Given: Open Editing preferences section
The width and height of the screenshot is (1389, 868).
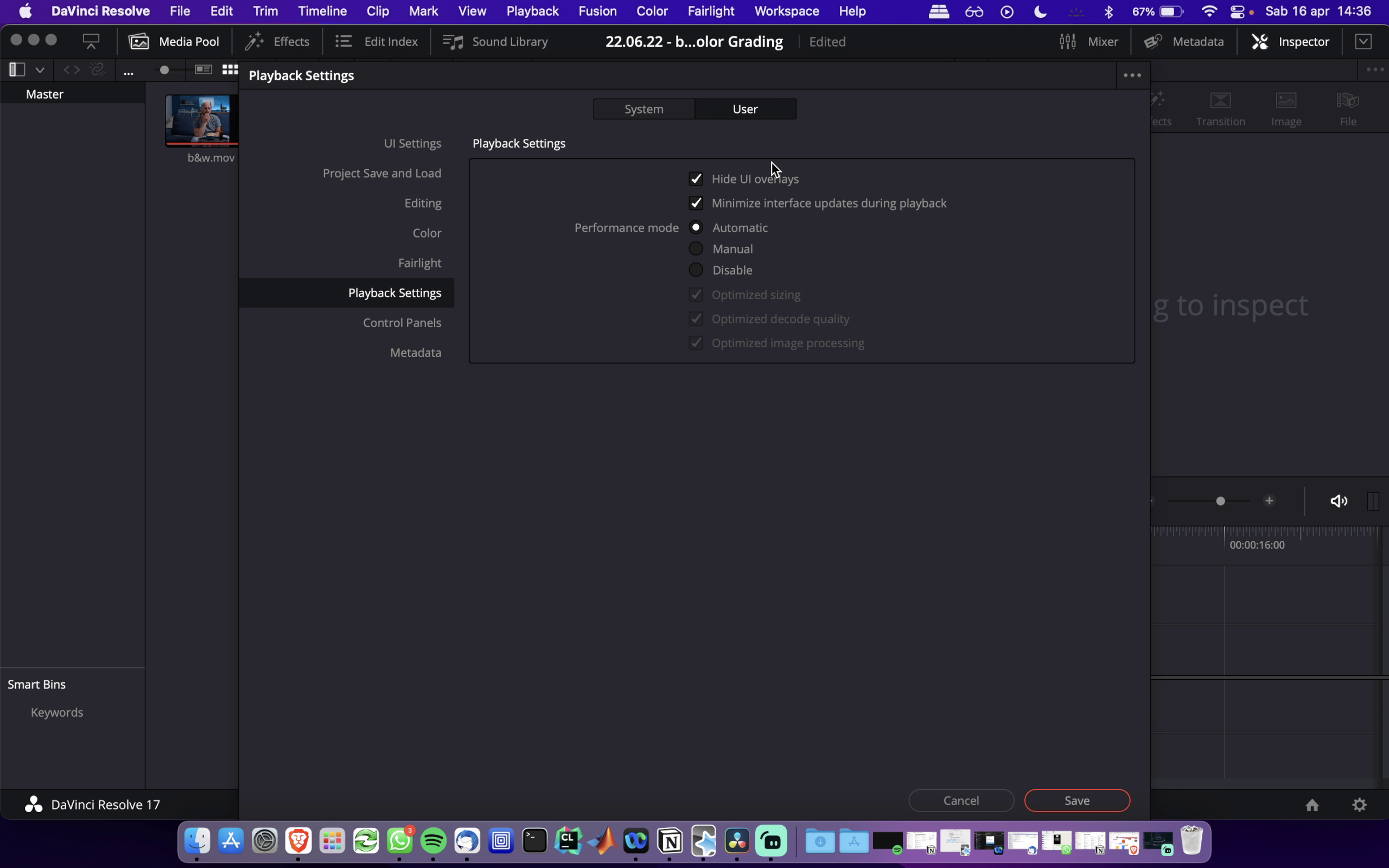Looking at the screenshot, I should 423,203.
